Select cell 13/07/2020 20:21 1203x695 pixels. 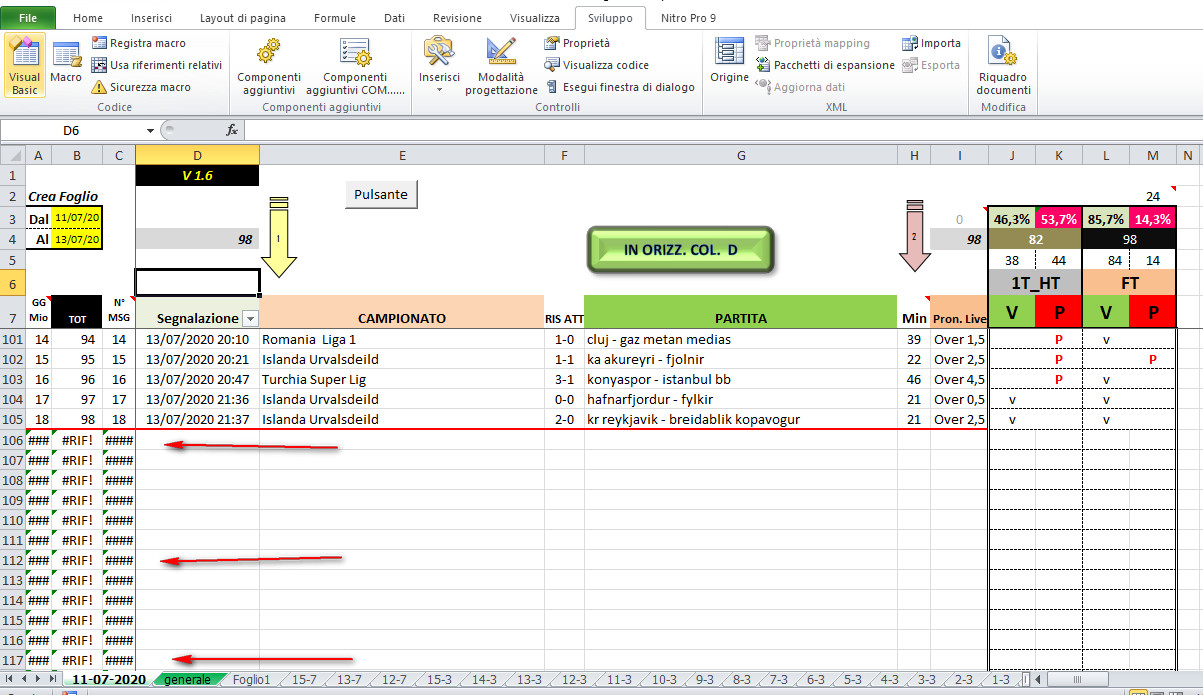tap(197, 359)
